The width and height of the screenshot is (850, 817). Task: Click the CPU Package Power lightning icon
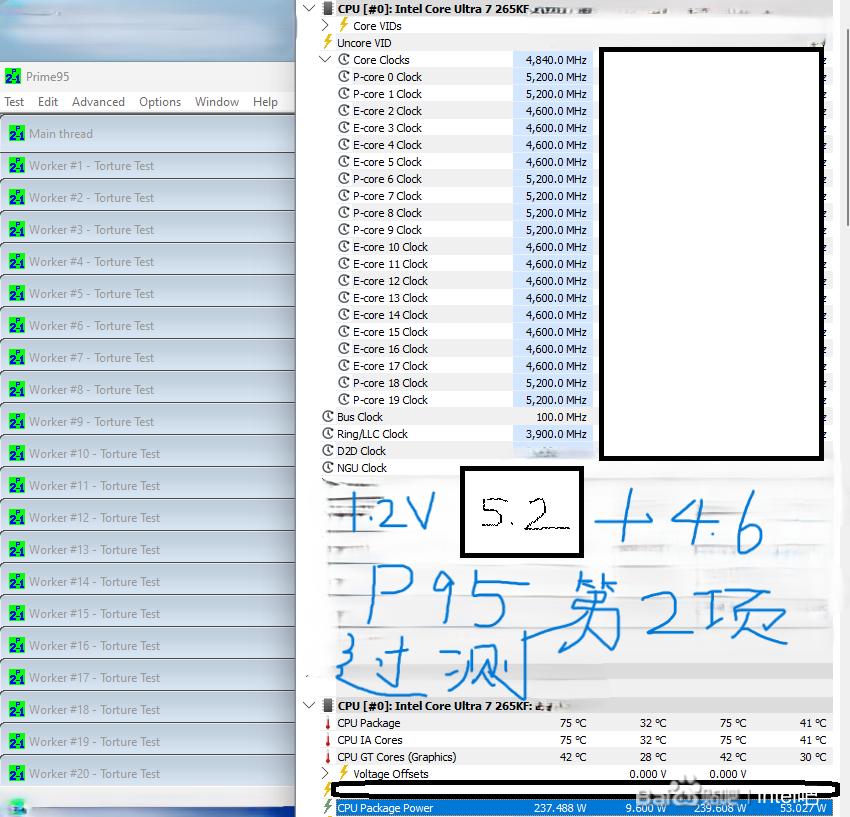(327, 807)
